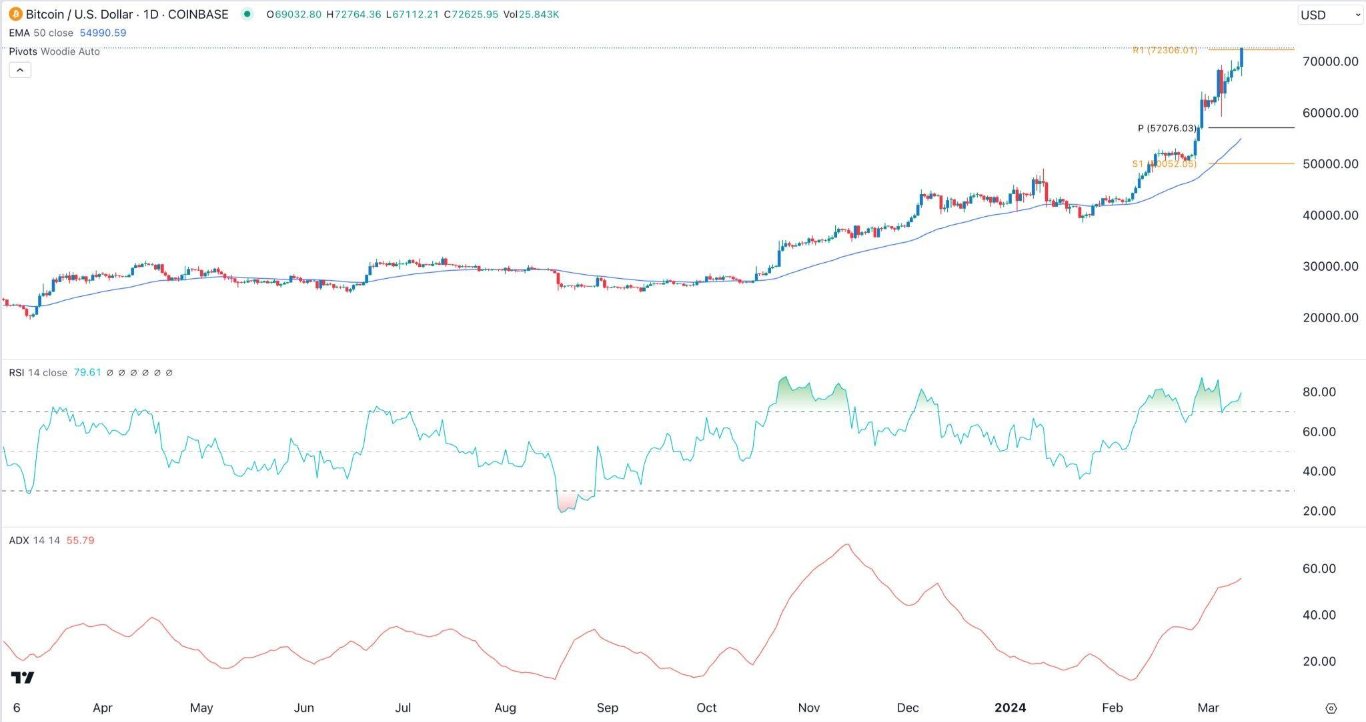Click the Feb label on time axis

(x=1112, y=708)
